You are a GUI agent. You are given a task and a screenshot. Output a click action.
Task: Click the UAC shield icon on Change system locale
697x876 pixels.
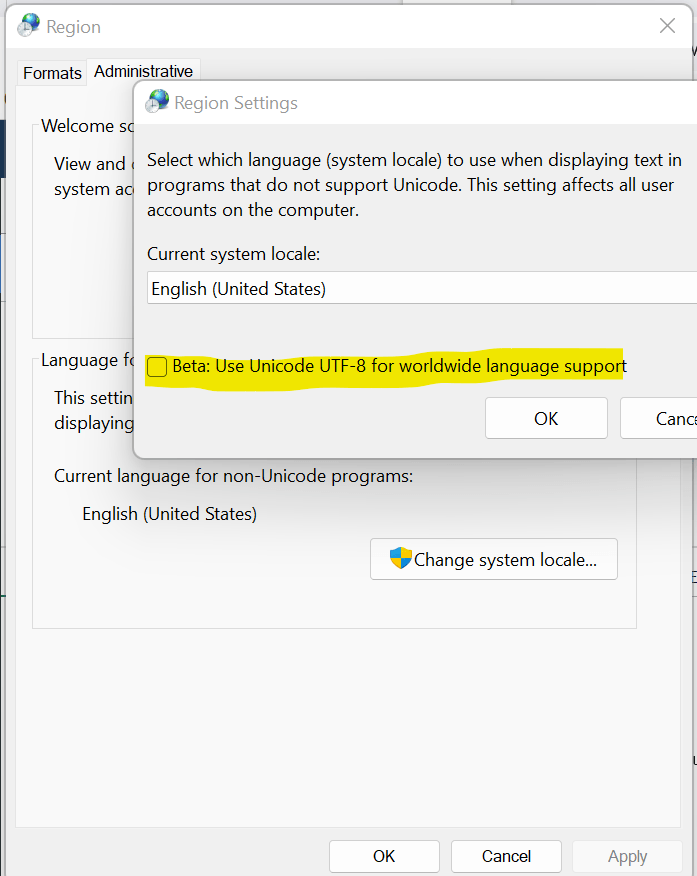(x=400, y=559)
